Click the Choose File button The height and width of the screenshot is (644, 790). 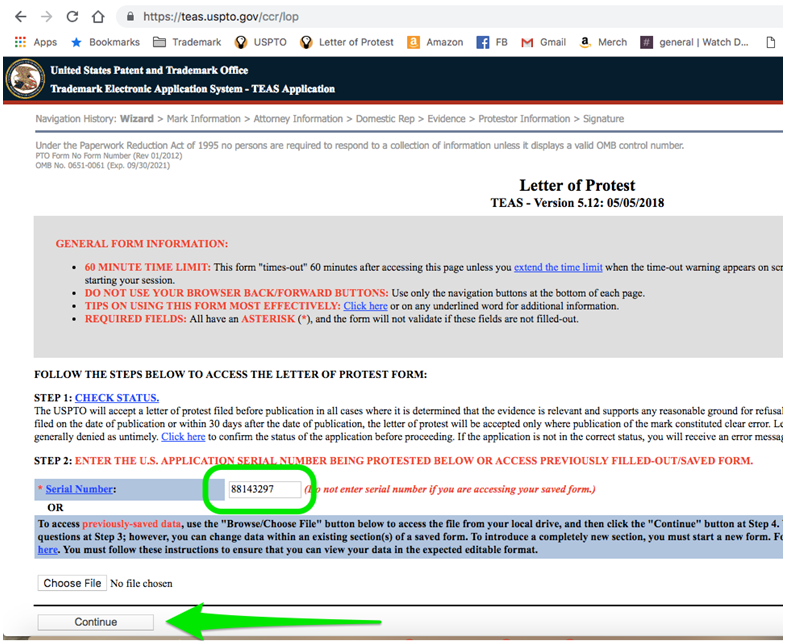click(72, 583)
